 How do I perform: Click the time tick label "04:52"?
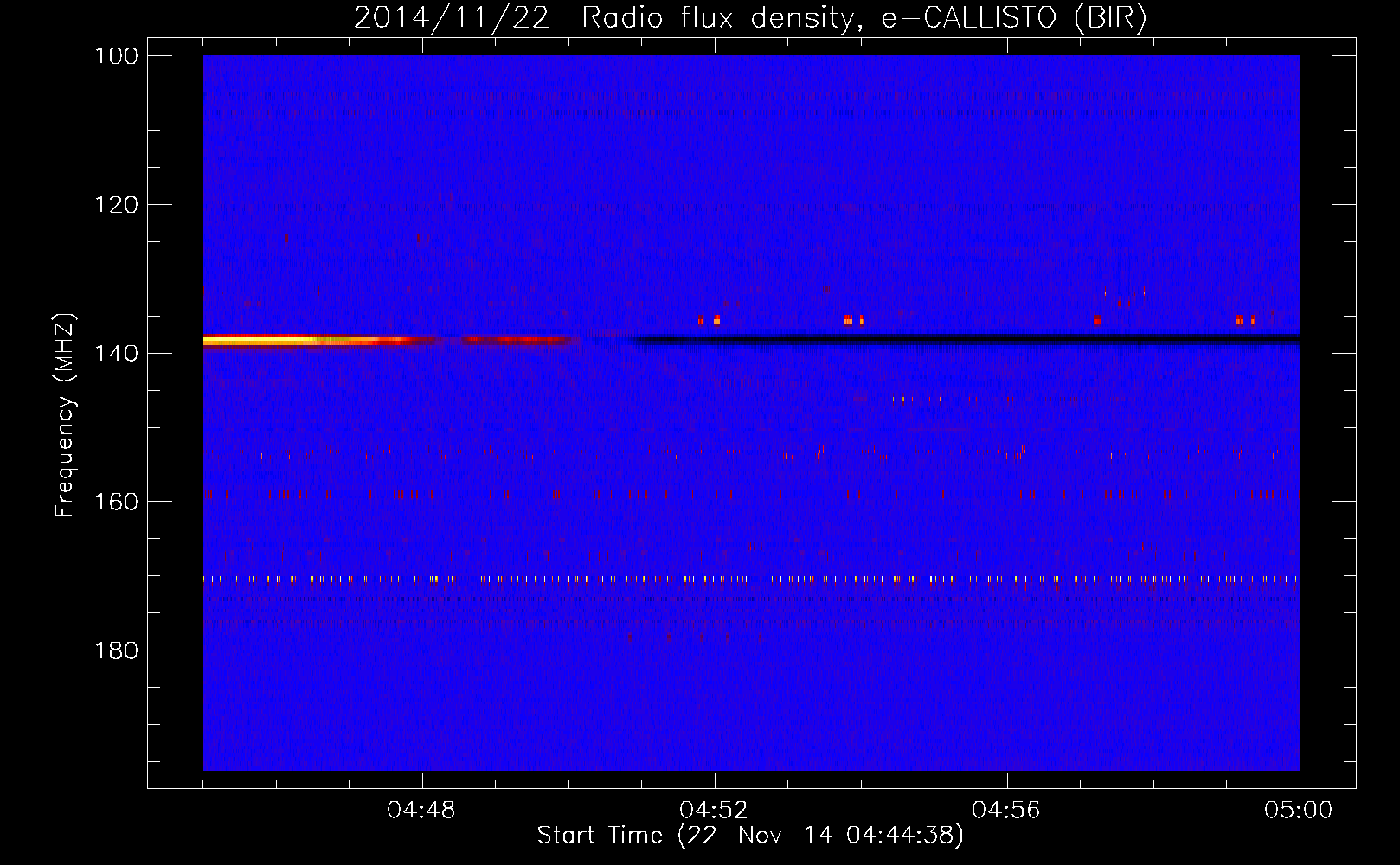pyautogui.click(x=714, y=811)
